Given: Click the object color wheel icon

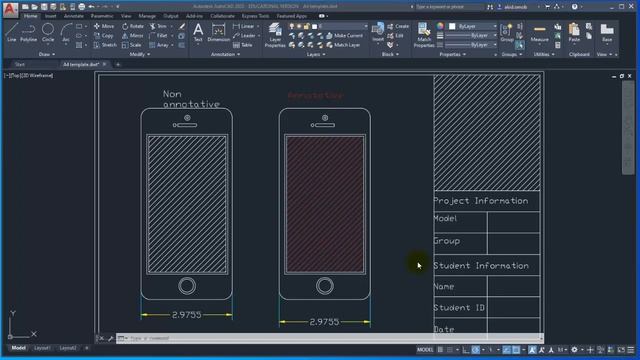Looking at the screenshot, I should [440, 26].
